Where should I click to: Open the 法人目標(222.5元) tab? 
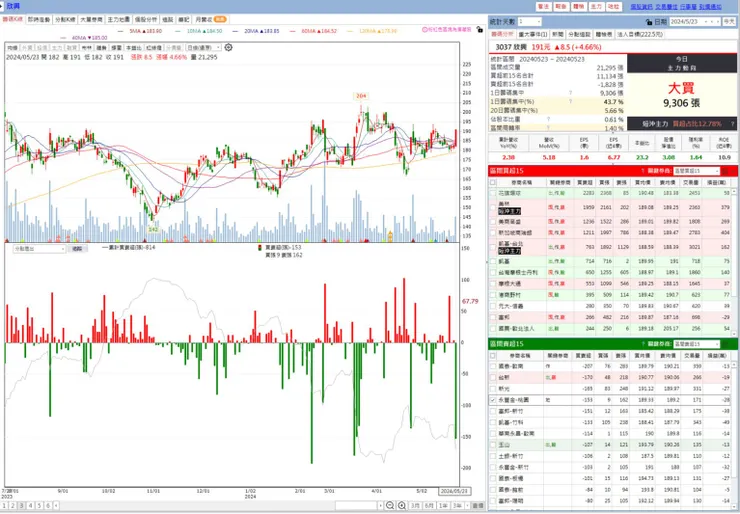(640, 34)
